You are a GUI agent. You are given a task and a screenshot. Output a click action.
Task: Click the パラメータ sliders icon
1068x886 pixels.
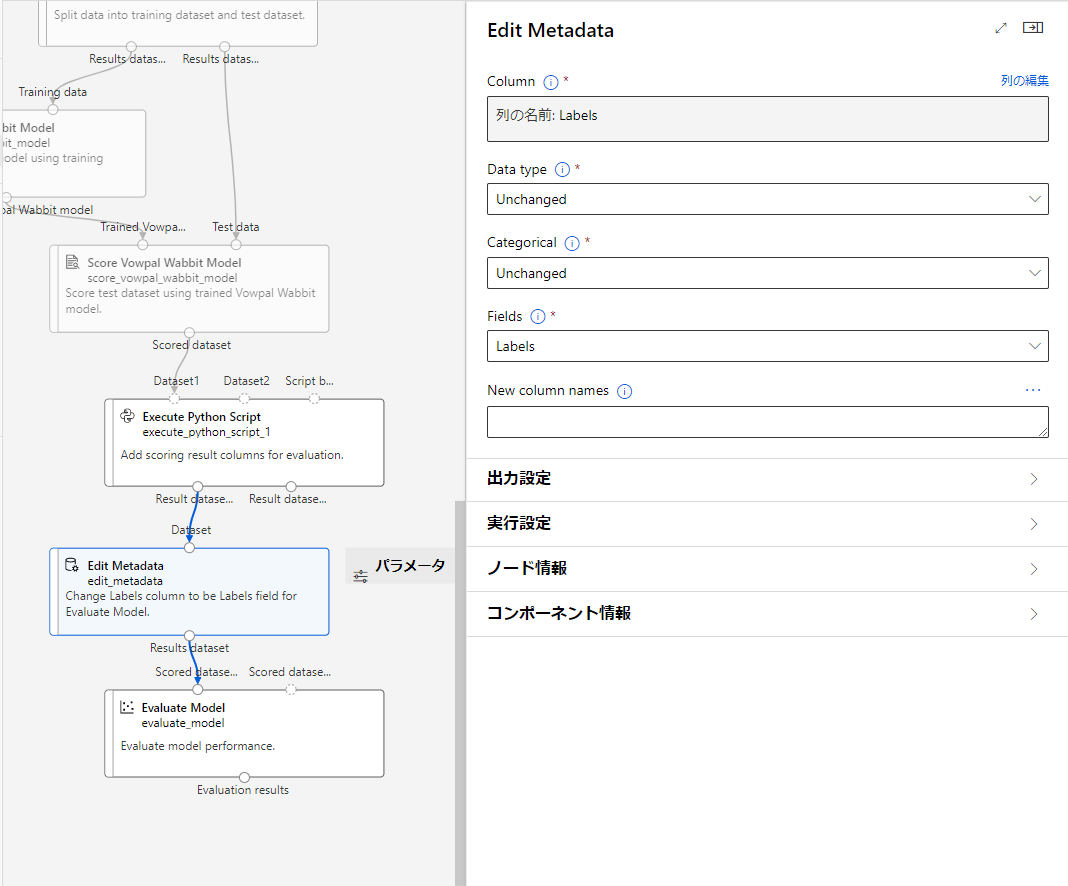[x=360, y=577]
